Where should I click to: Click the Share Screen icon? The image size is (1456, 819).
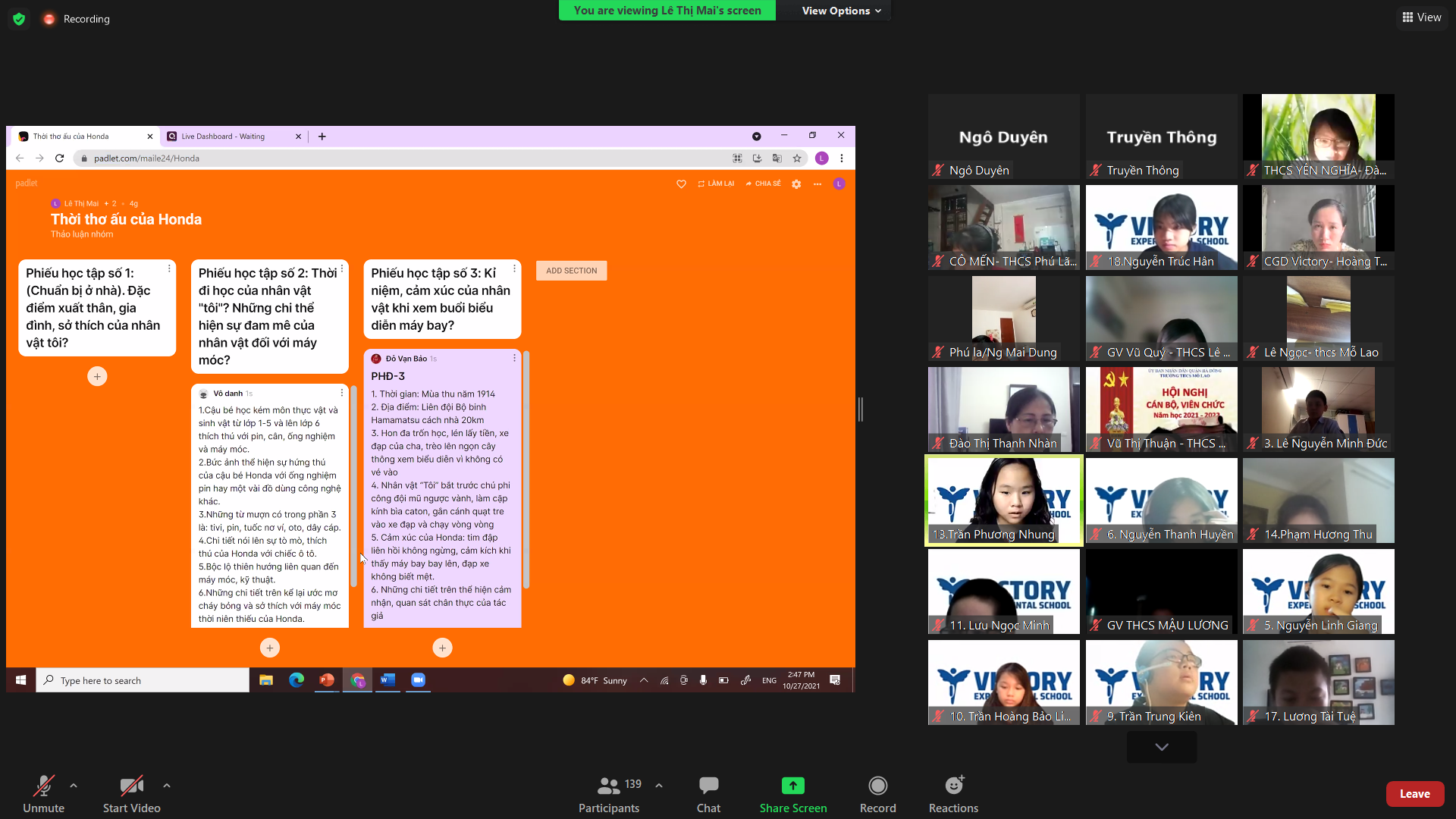[792, 786]
